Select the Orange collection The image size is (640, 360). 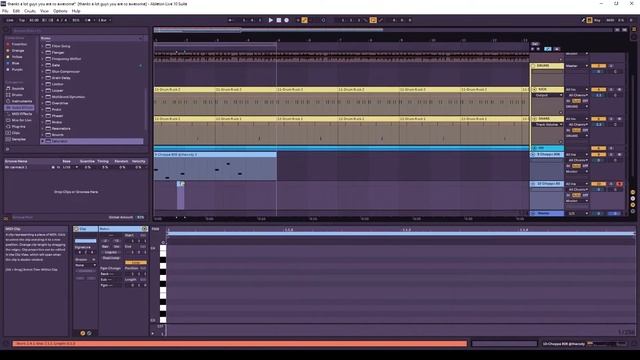click(x=16, y=51)
